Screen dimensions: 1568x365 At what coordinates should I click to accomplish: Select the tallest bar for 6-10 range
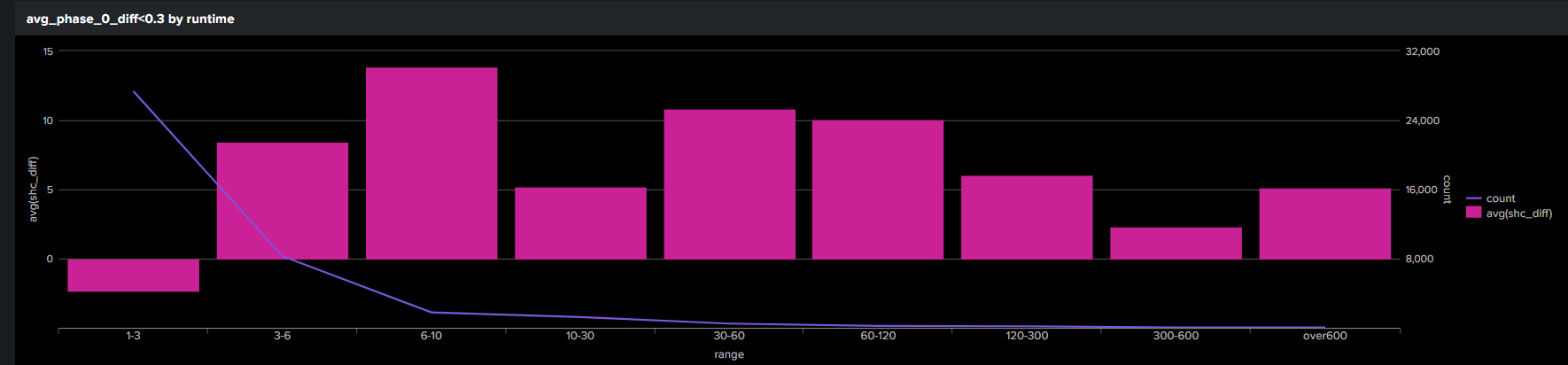coord(431,163)
